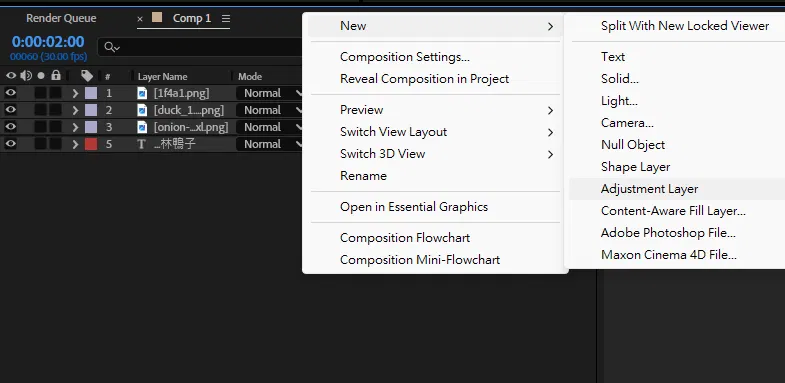Hide the 1f4a1.png layer
Viewport: 785px width, 383px height.
point(11,93)
